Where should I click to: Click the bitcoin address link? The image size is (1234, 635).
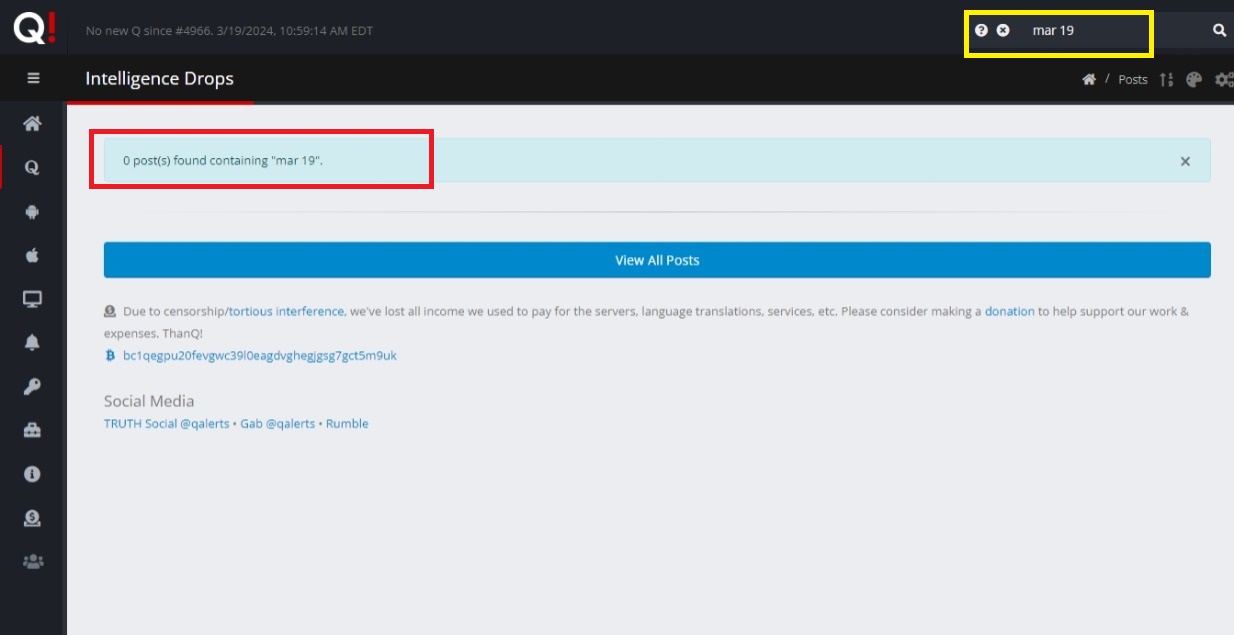[259, 355]
